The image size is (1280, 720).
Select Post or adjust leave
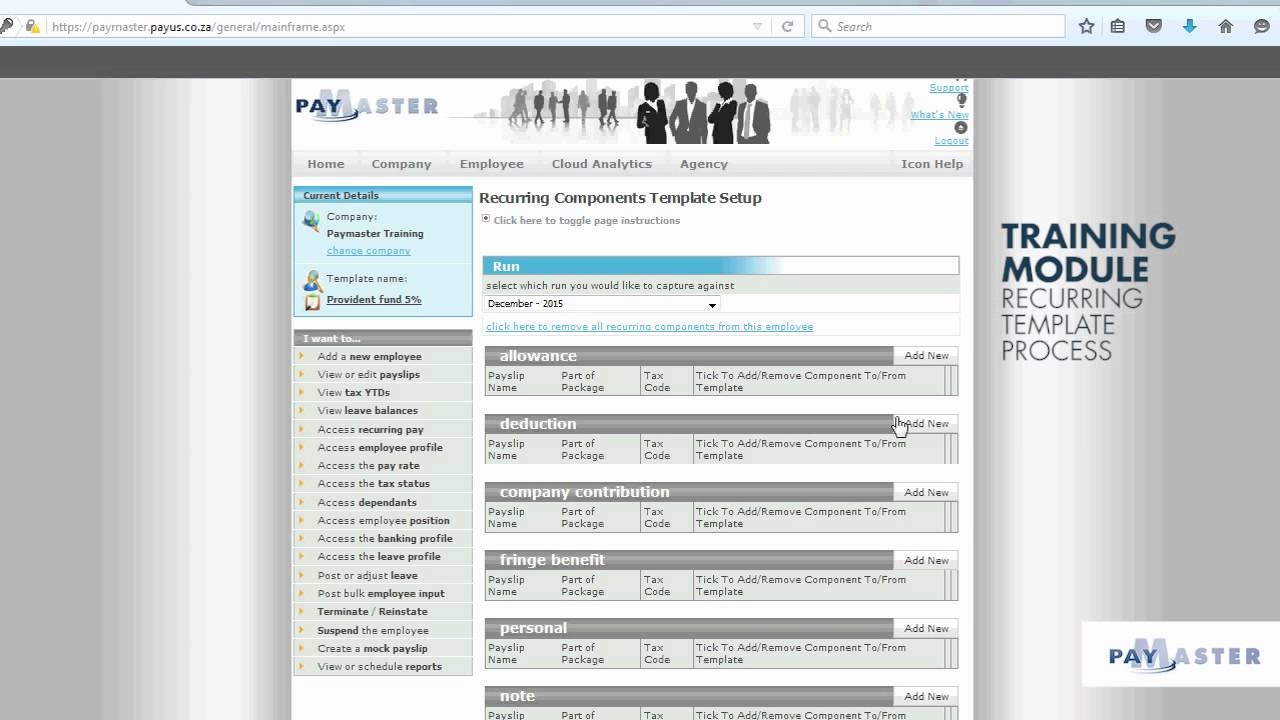coord(367,575)
